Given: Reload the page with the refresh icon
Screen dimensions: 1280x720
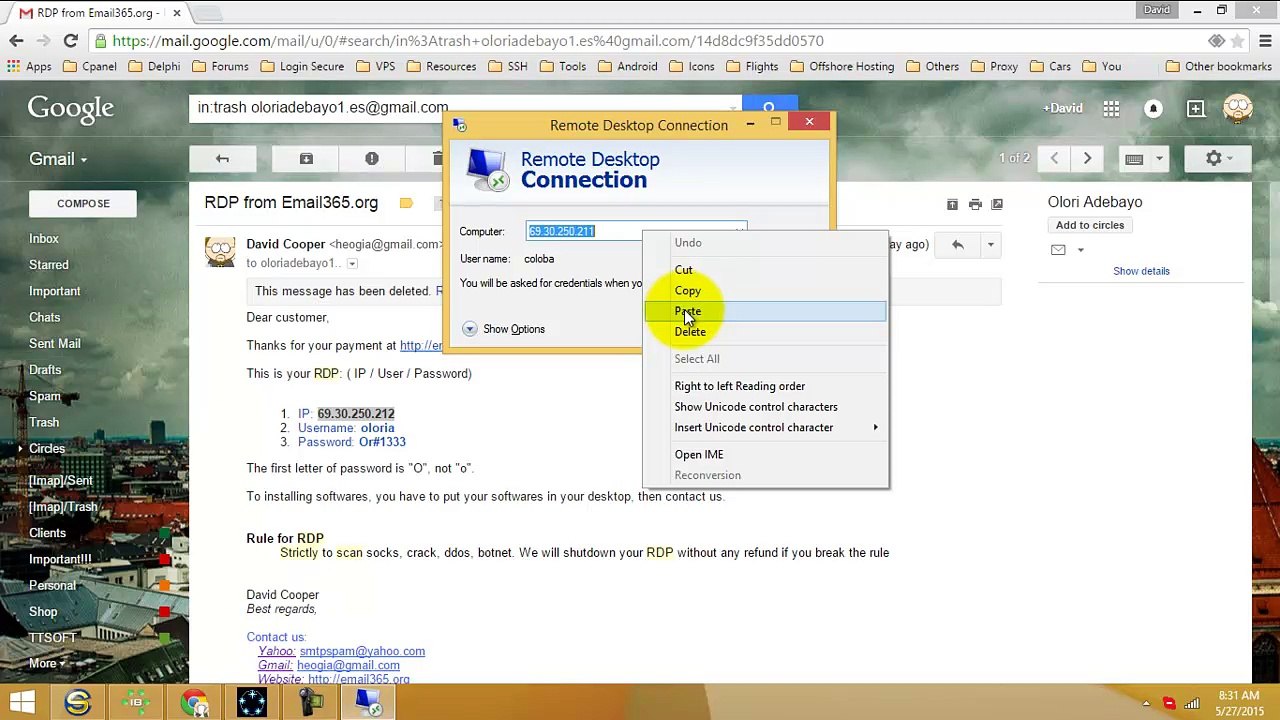Looking at the screenshot, I should tap(70, 41).
